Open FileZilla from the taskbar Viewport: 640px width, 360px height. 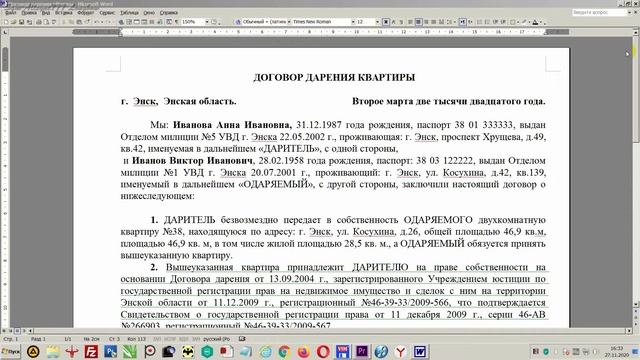91,351
